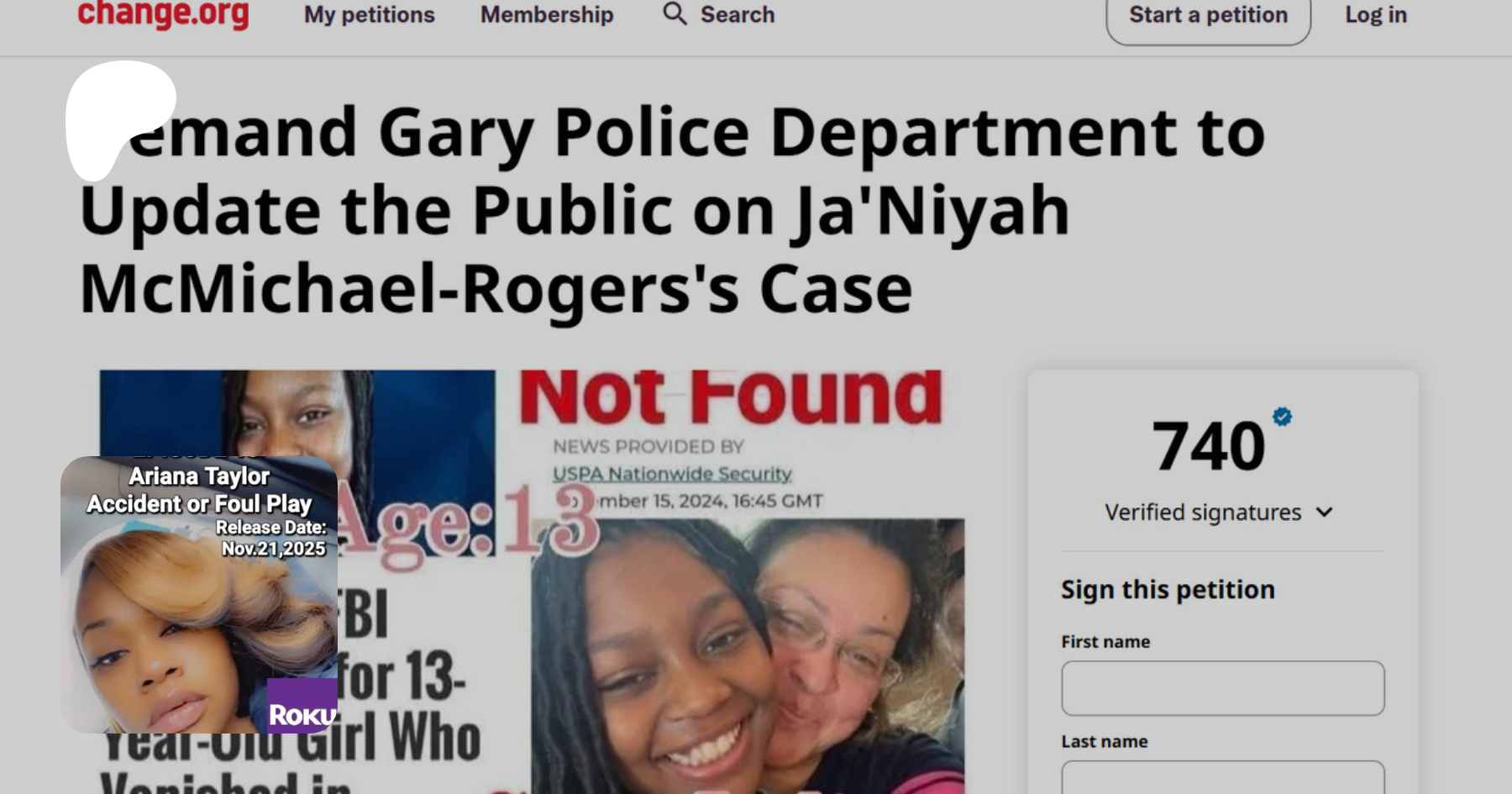Image resolution: width=1512 pixels, height=794 pixels.
Task: Expand the Verified signatures chevron
Action: [1325, 513]
